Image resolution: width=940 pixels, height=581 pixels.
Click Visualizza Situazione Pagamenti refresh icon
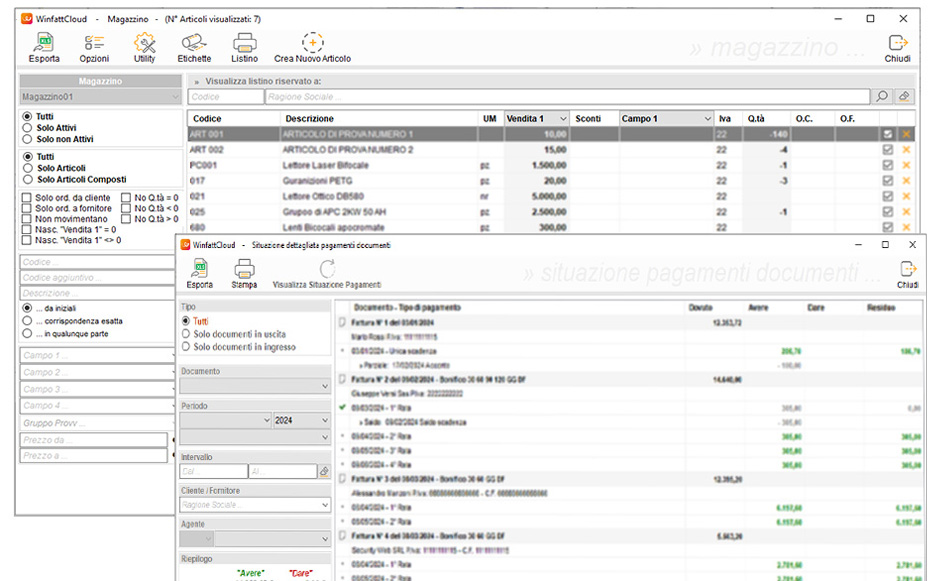pyautogui.click(x=327, y=269)
